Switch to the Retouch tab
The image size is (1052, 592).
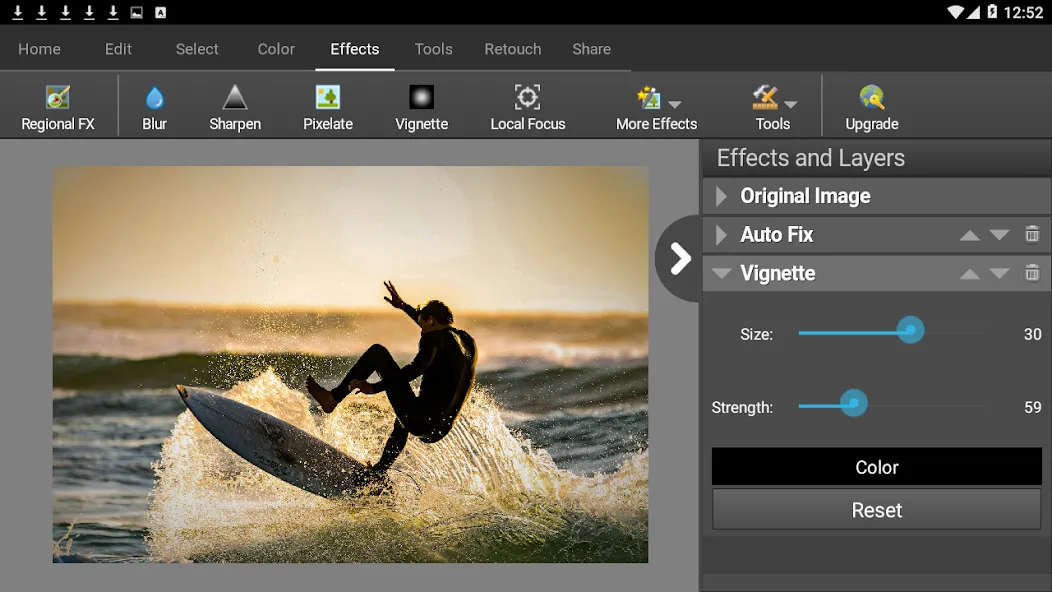[x=513, y=49]
